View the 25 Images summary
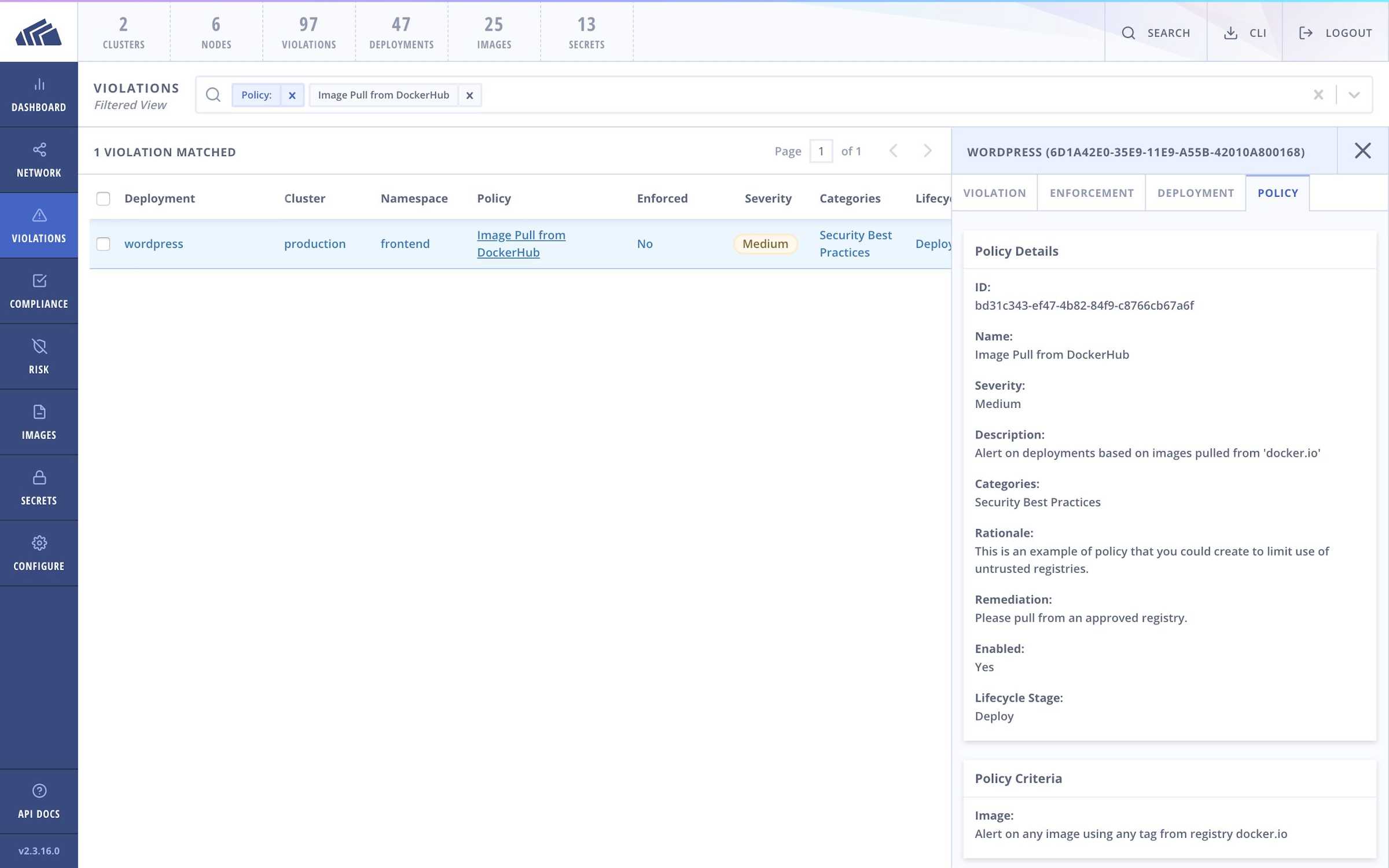 (494, 32)
